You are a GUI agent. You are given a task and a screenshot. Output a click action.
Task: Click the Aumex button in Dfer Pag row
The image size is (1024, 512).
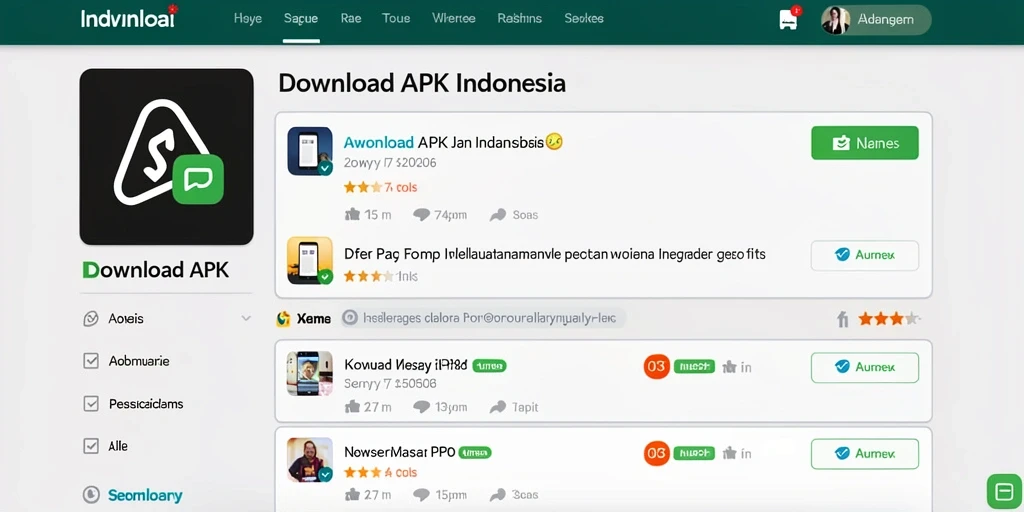(865, 255)
